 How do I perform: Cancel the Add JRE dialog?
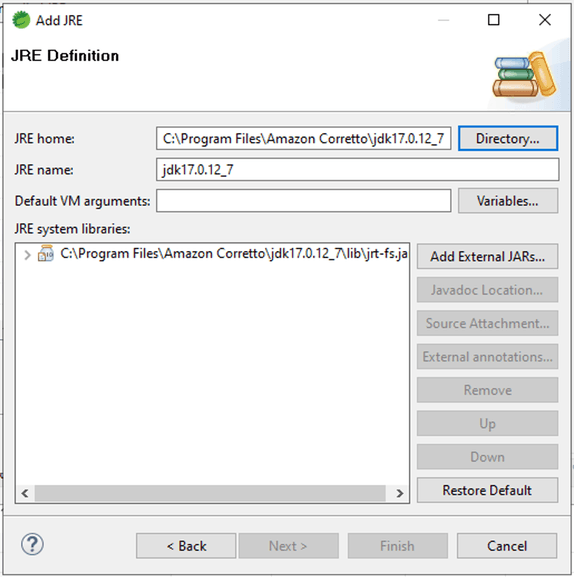[507, 546]
